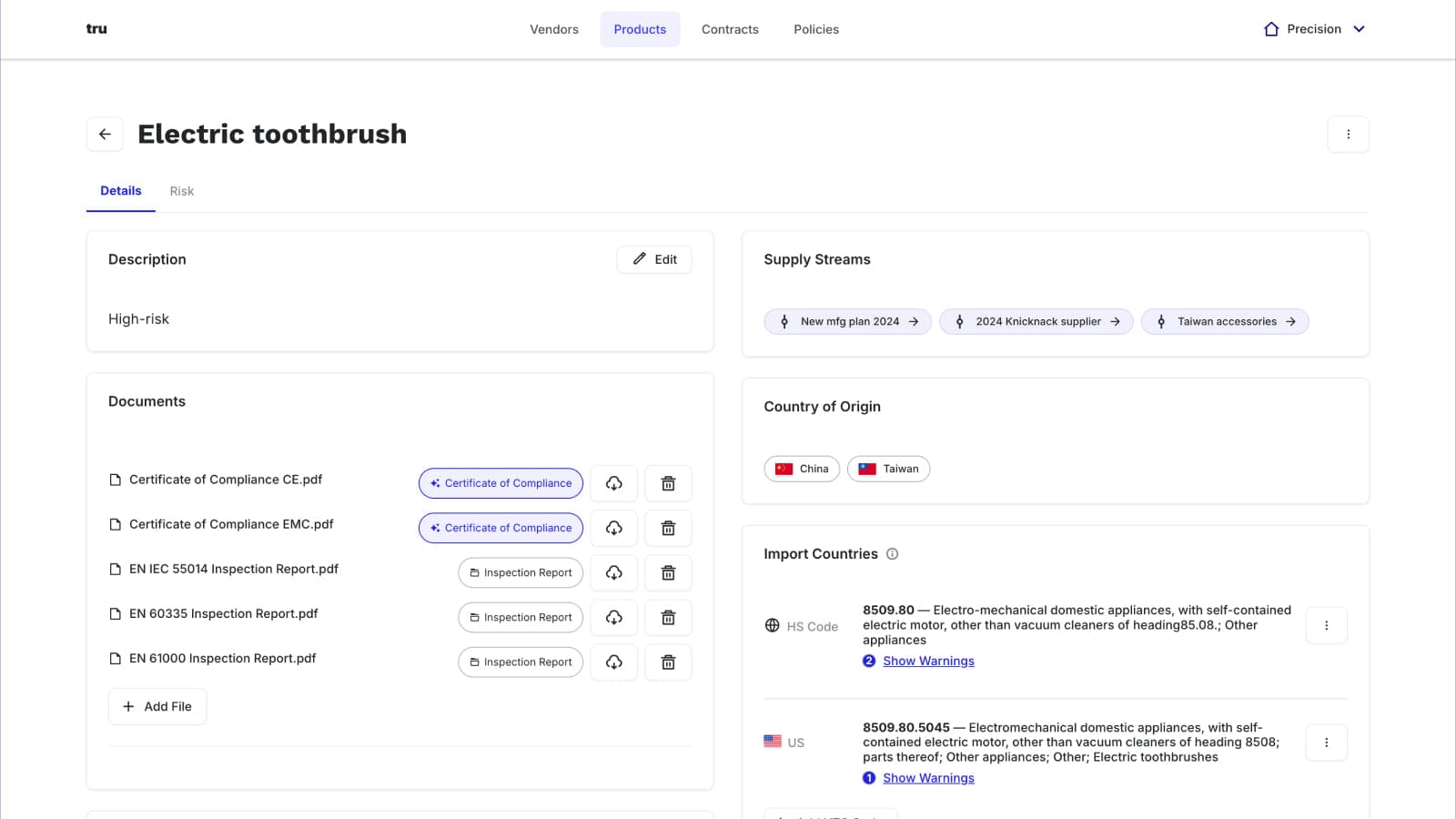This screenshot has width=1456, height=819.
Task: Delete the EN 61000 Inspection Report file
Action: [x=668, y=662]
